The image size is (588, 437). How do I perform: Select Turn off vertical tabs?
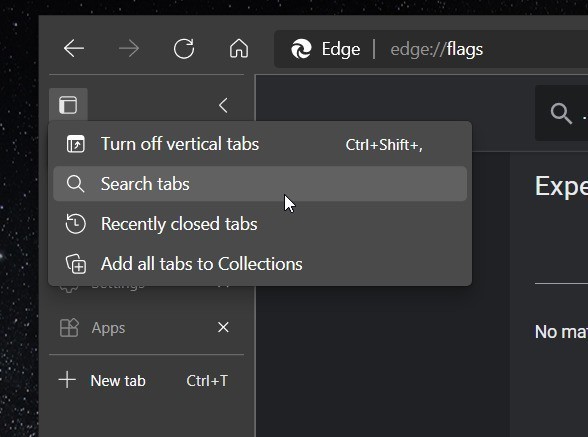(x=260, y=144)
